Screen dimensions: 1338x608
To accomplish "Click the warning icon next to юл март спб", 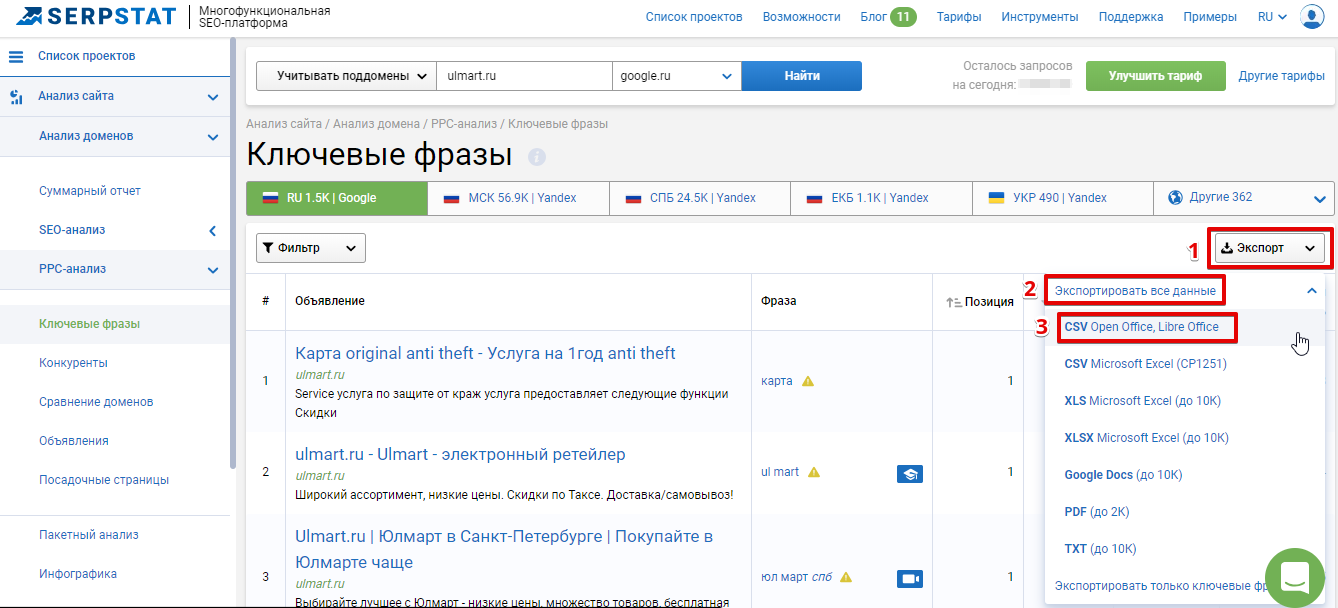I will [846, 577].
